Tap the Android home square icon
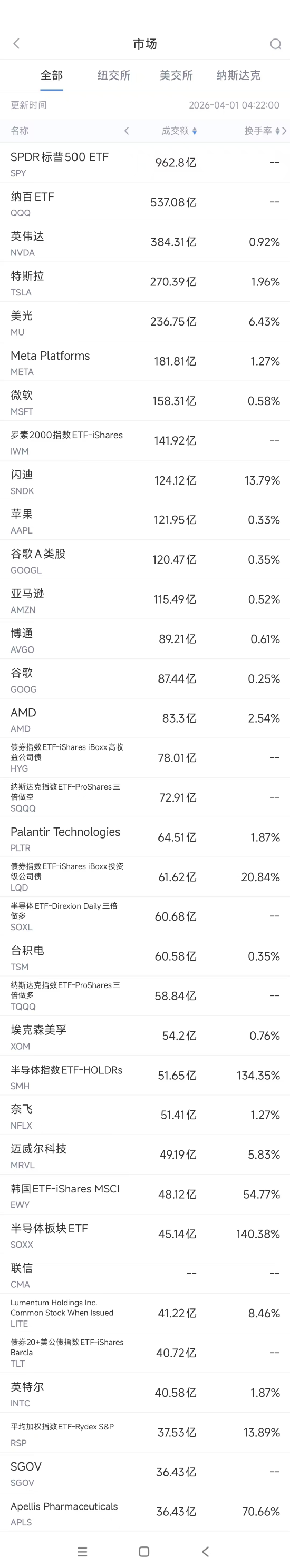 tap(144, 1551)
